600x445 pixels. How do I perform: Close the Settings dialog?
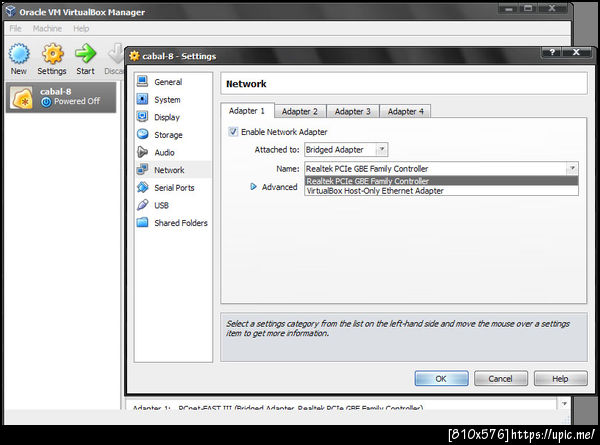coord(576,52)
